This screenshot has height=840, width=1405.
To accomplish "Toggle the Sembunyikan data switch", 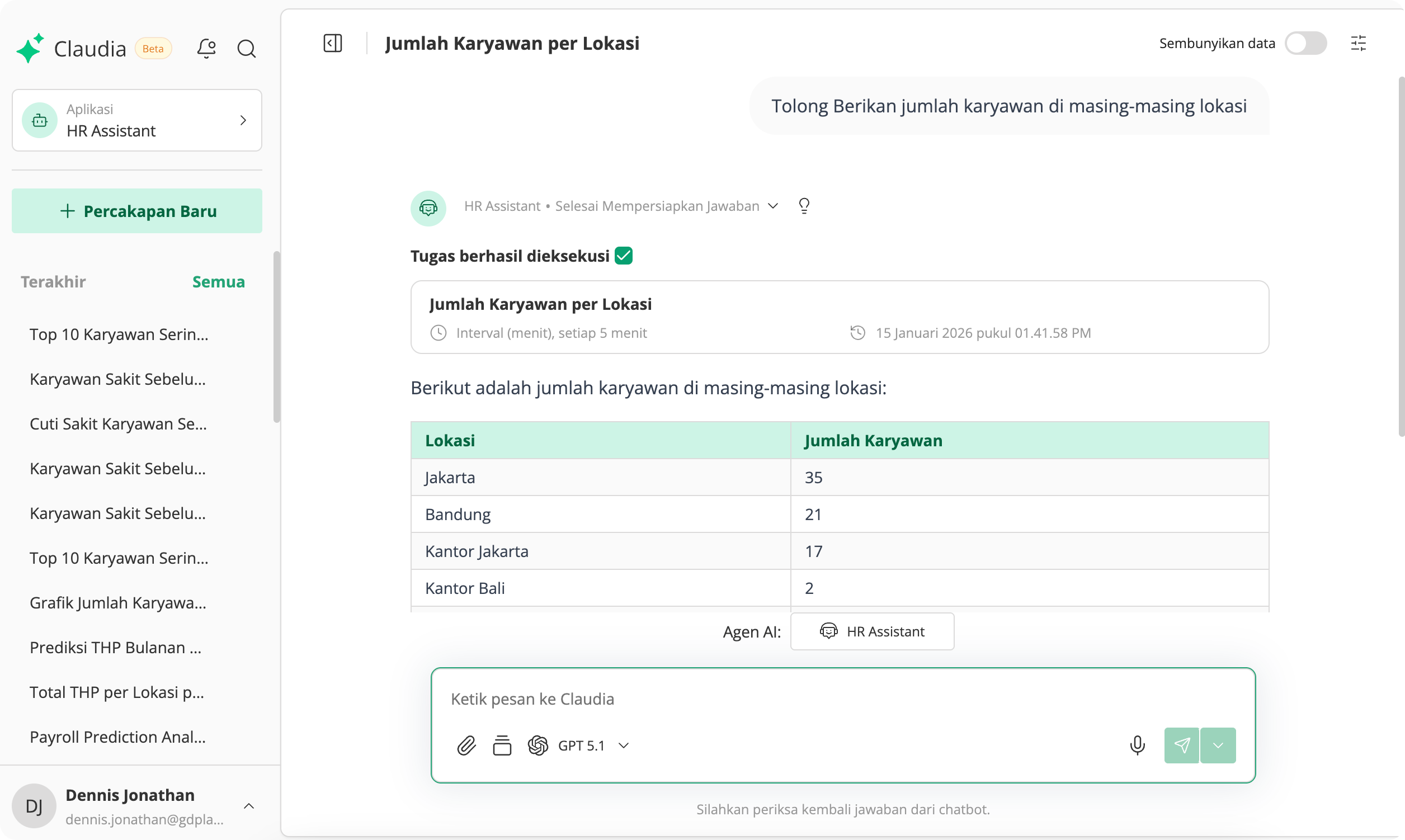I will point(1305,43).
